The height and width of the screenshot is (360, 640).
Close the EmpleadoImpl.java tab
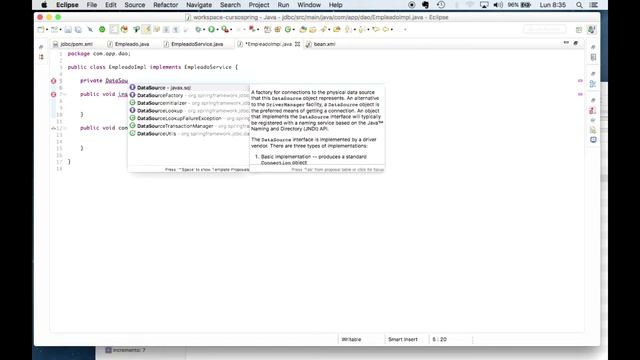click(297, 44)
